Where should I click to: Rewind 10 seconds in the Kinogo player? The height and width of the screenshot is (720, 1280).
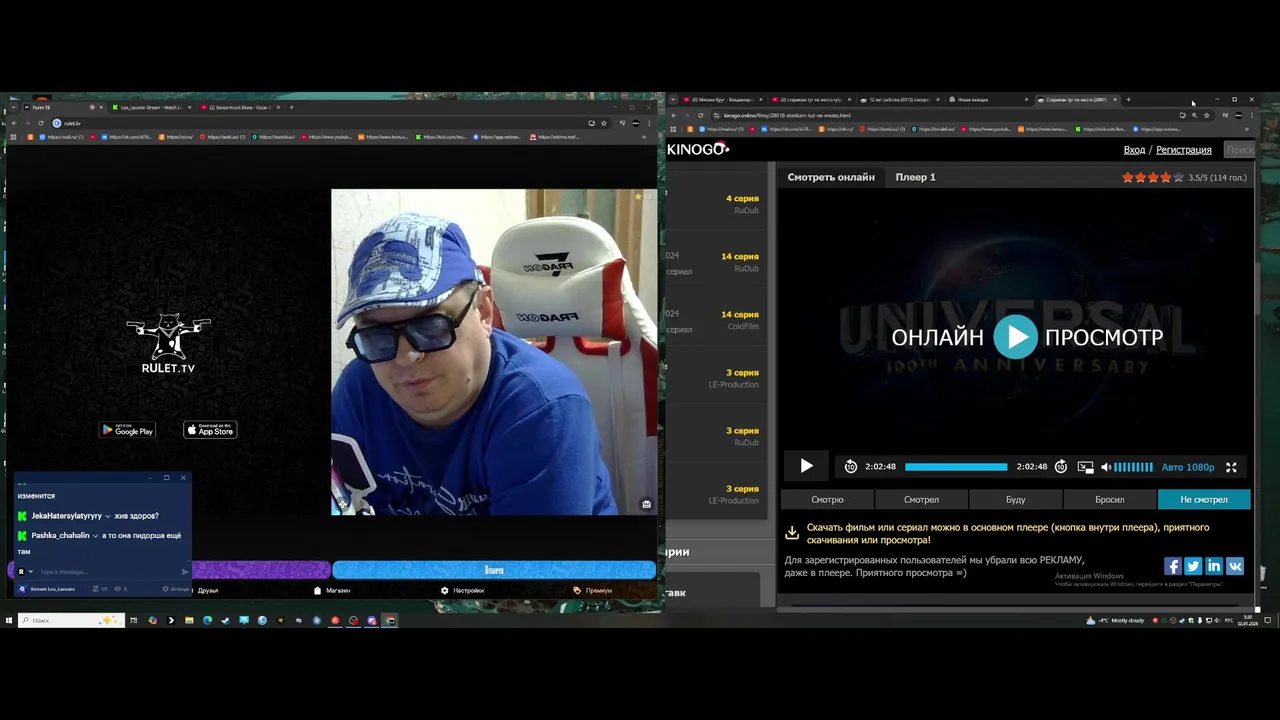[x=850, y=467]
